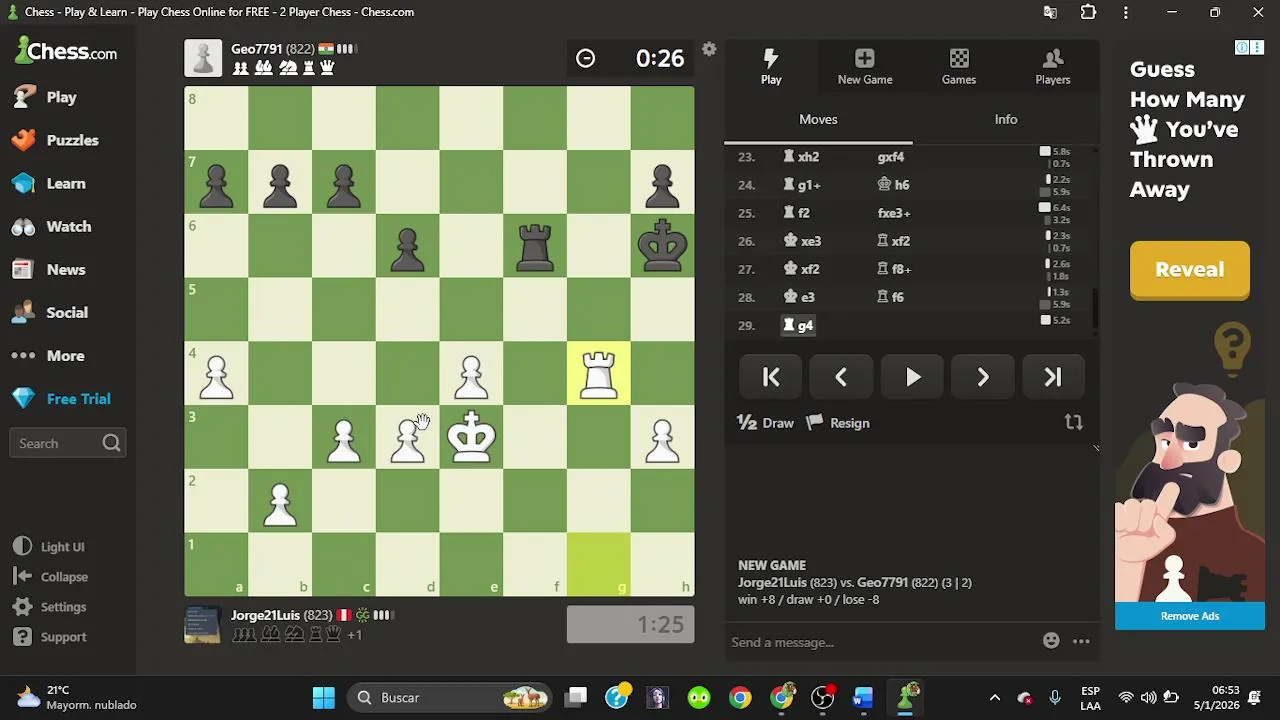Open the Chess.com home logo
The image size is (1280, 720).
pyautogui.click(x=66, y=51)
